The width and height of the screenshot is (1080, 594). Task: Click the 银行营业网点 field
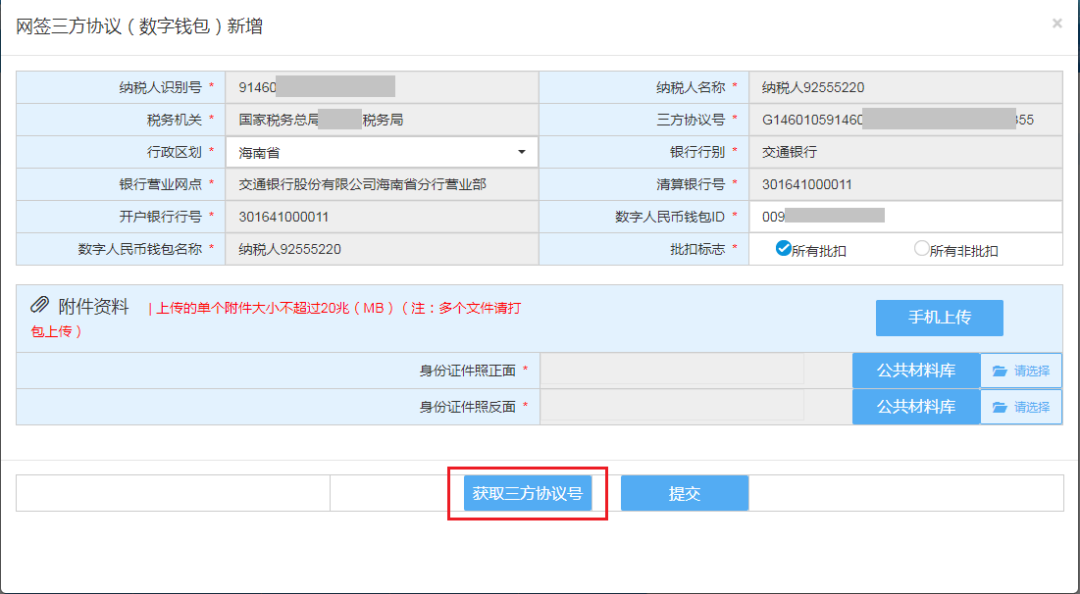[x=380, y=184]
